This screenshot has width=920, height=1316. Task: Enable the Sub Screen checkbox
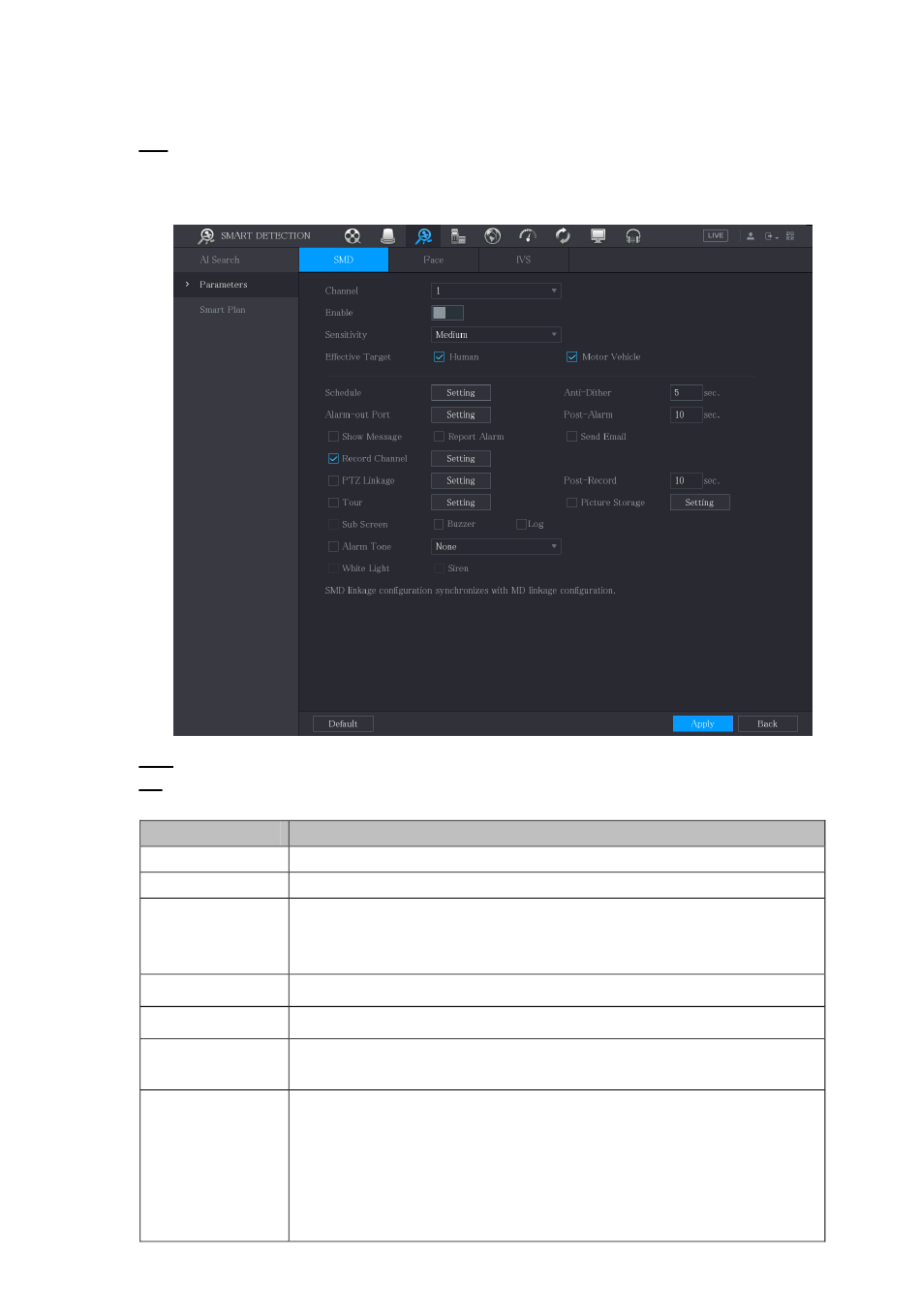click(x=333, y=525)
